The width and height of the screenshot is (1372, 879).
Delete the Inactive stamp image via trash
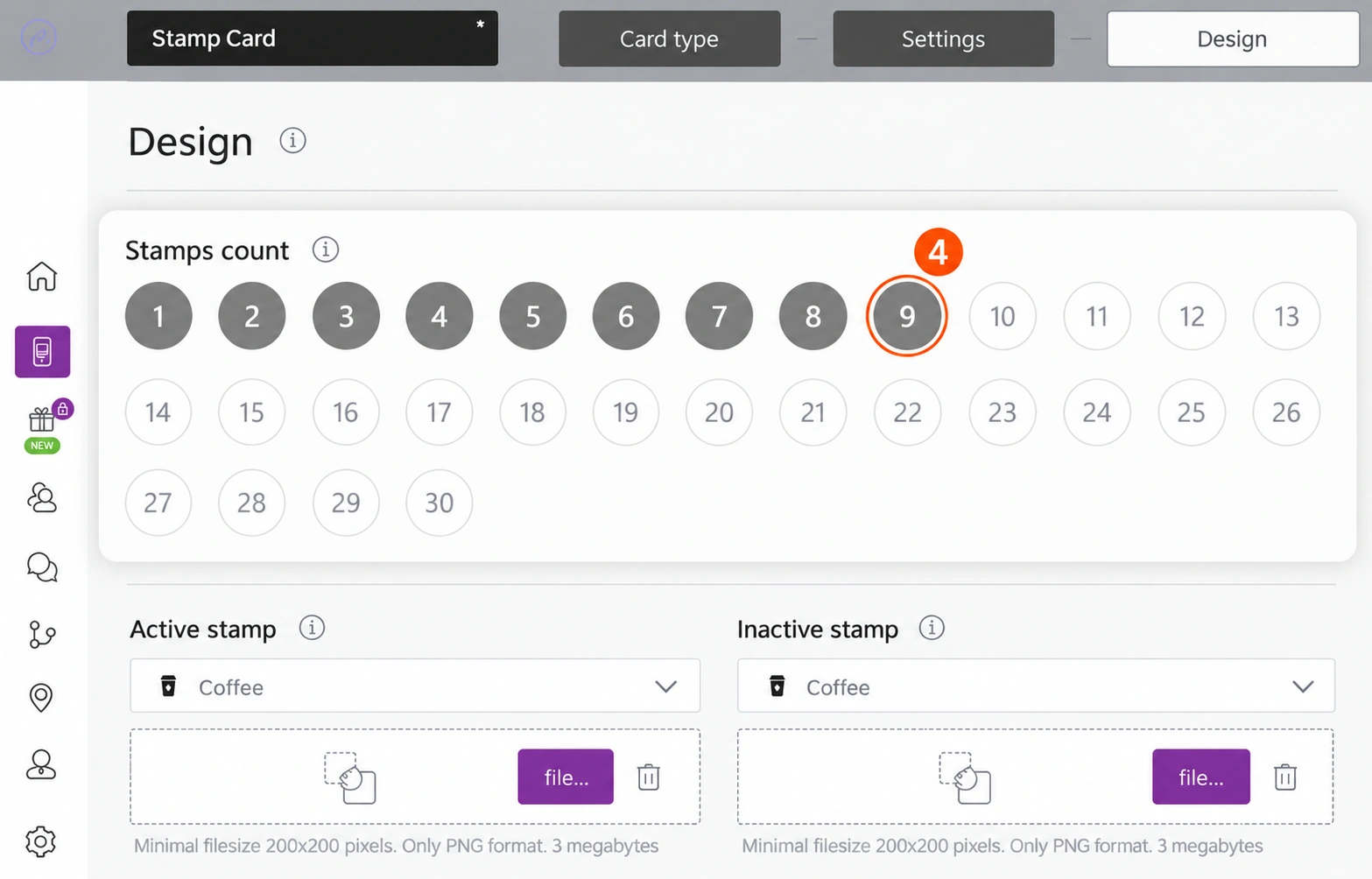point(1285,777)
